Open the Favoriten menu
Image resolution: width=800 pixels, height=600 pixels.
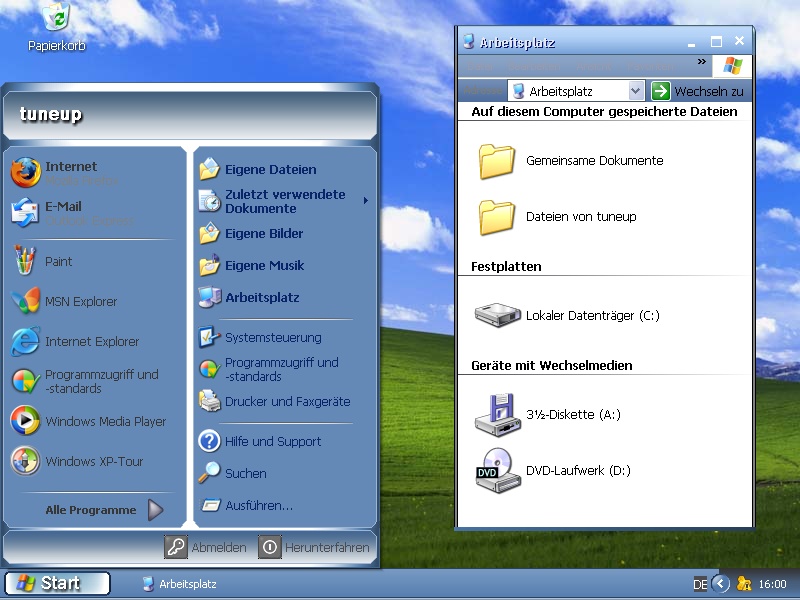coord(651,67)
